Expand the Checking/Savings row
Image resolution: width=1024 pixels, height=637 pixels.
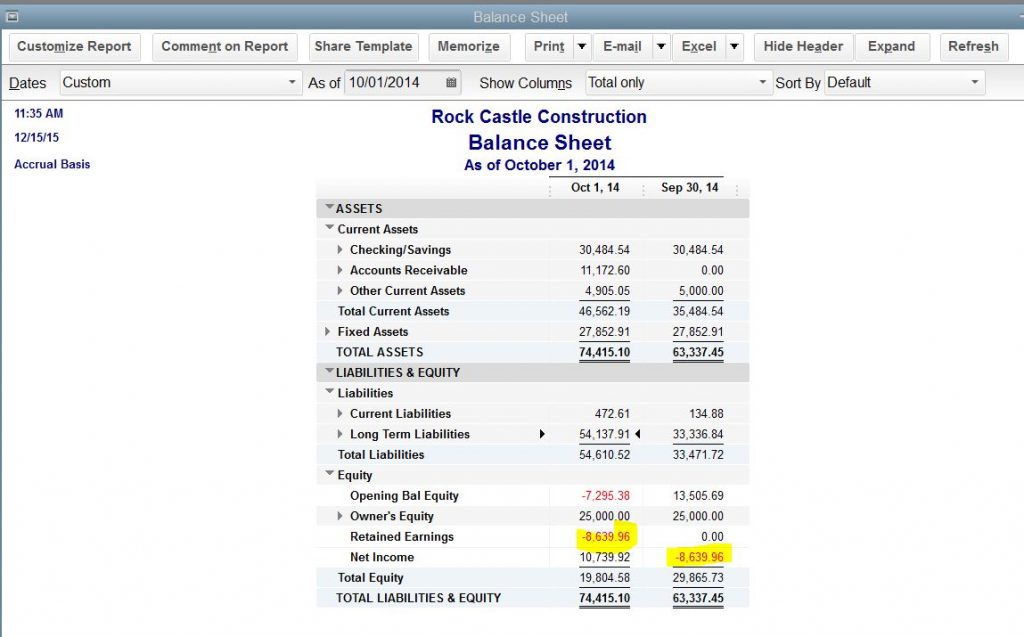coord(341,250)
